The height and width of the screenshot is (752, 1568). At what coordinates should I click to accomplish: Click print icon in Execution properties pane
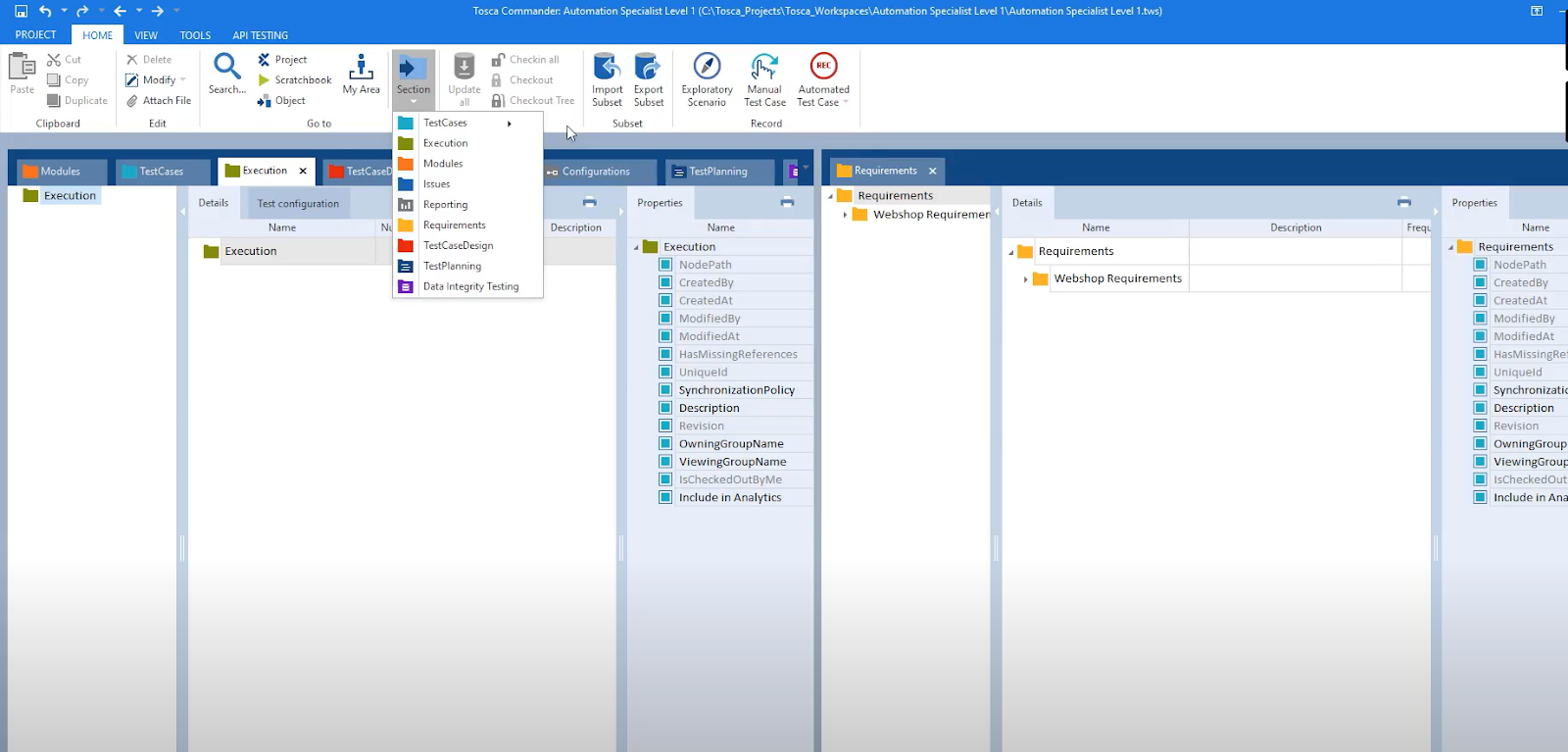click(787, 202)
